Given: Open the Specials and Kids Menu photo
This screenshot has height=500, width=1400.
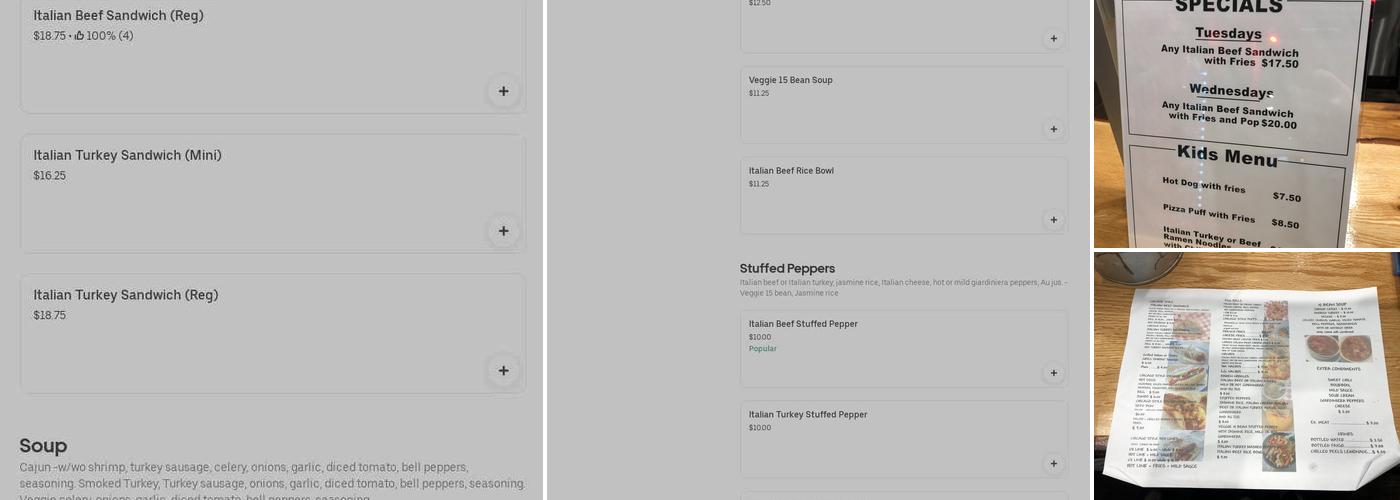Looking at the screenshot, I should coord(1246,123).
